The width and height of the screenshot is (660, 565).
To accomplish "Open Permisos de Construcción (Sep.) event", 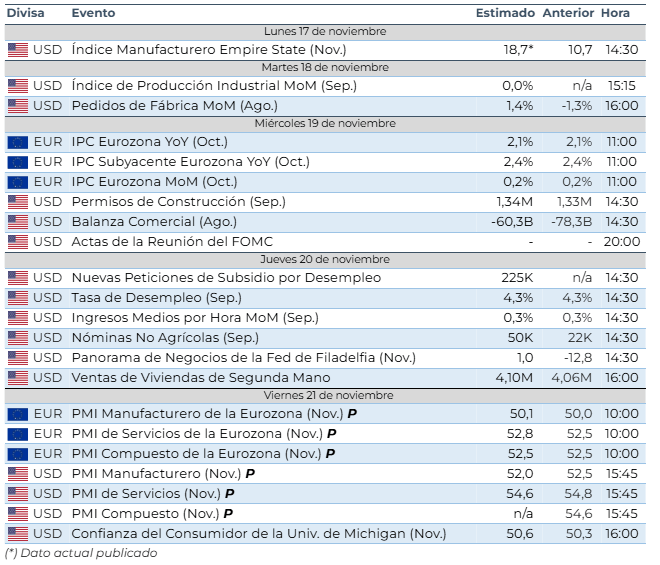I will coord(177,201).
